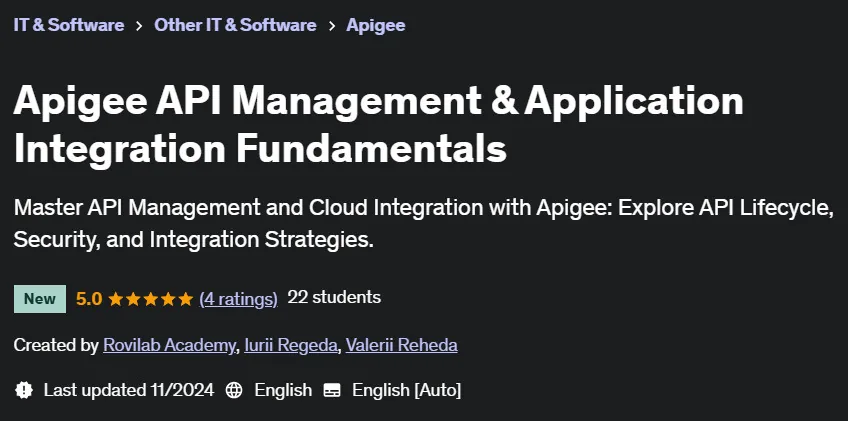This screenshot has width=848, height=421.
Task: Click the breadcrumb chevron after IT & Software
Action: coord(139,25)
